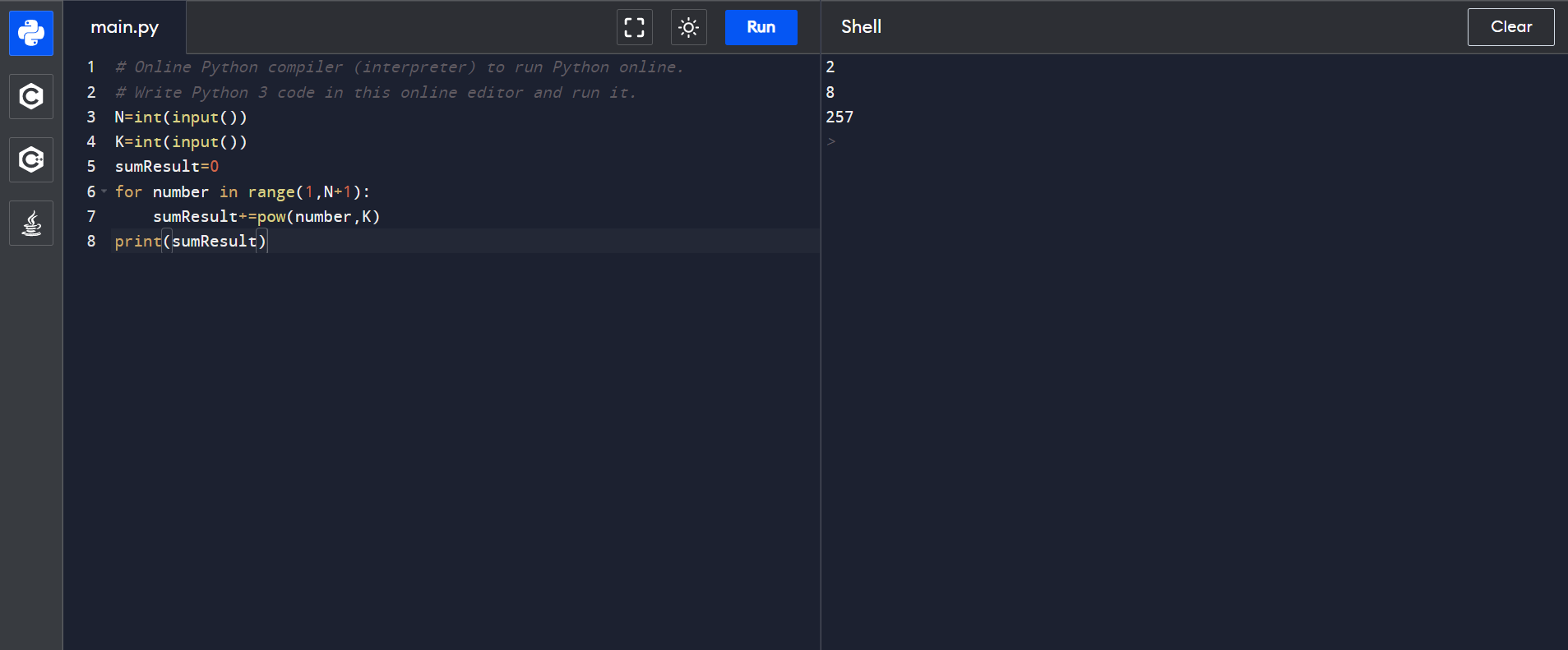
Task: Click the "Write Python 3 code" comment line
Action: click(x=376, y=93)
